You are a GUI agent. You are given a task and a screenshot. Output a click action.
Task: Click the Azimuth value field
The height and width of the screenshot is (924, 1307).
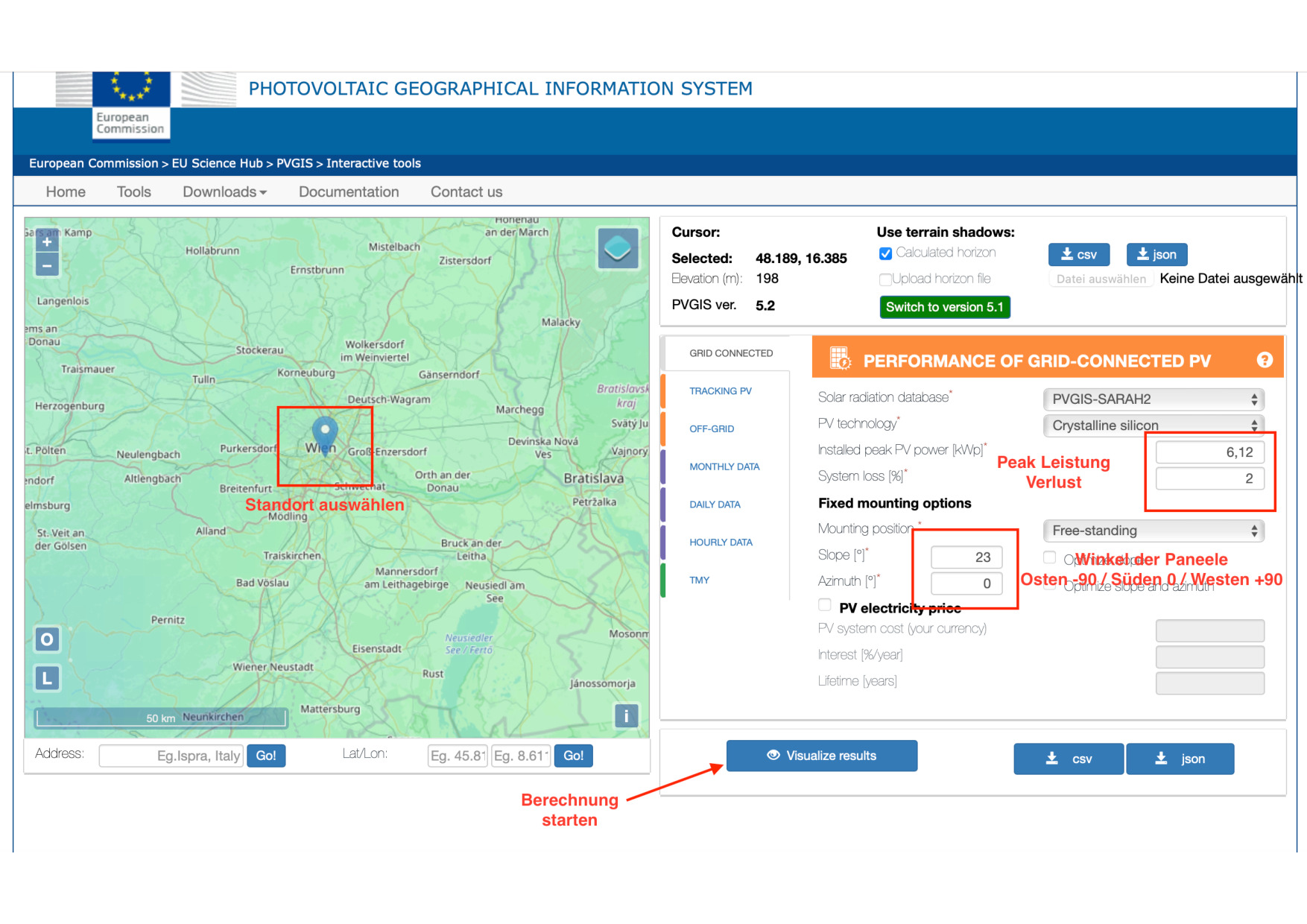pyautogui.click(x=966, y=583)
